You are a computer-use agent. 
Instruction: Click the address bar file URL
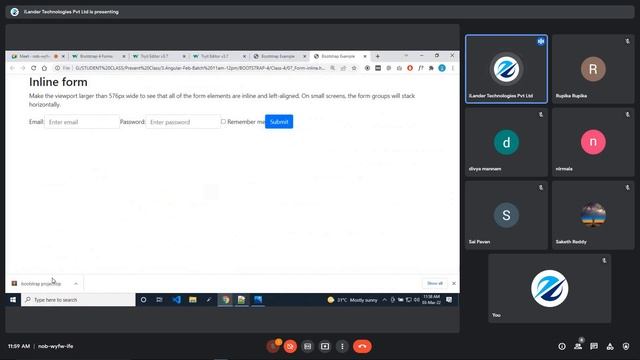tap(199, 68)
